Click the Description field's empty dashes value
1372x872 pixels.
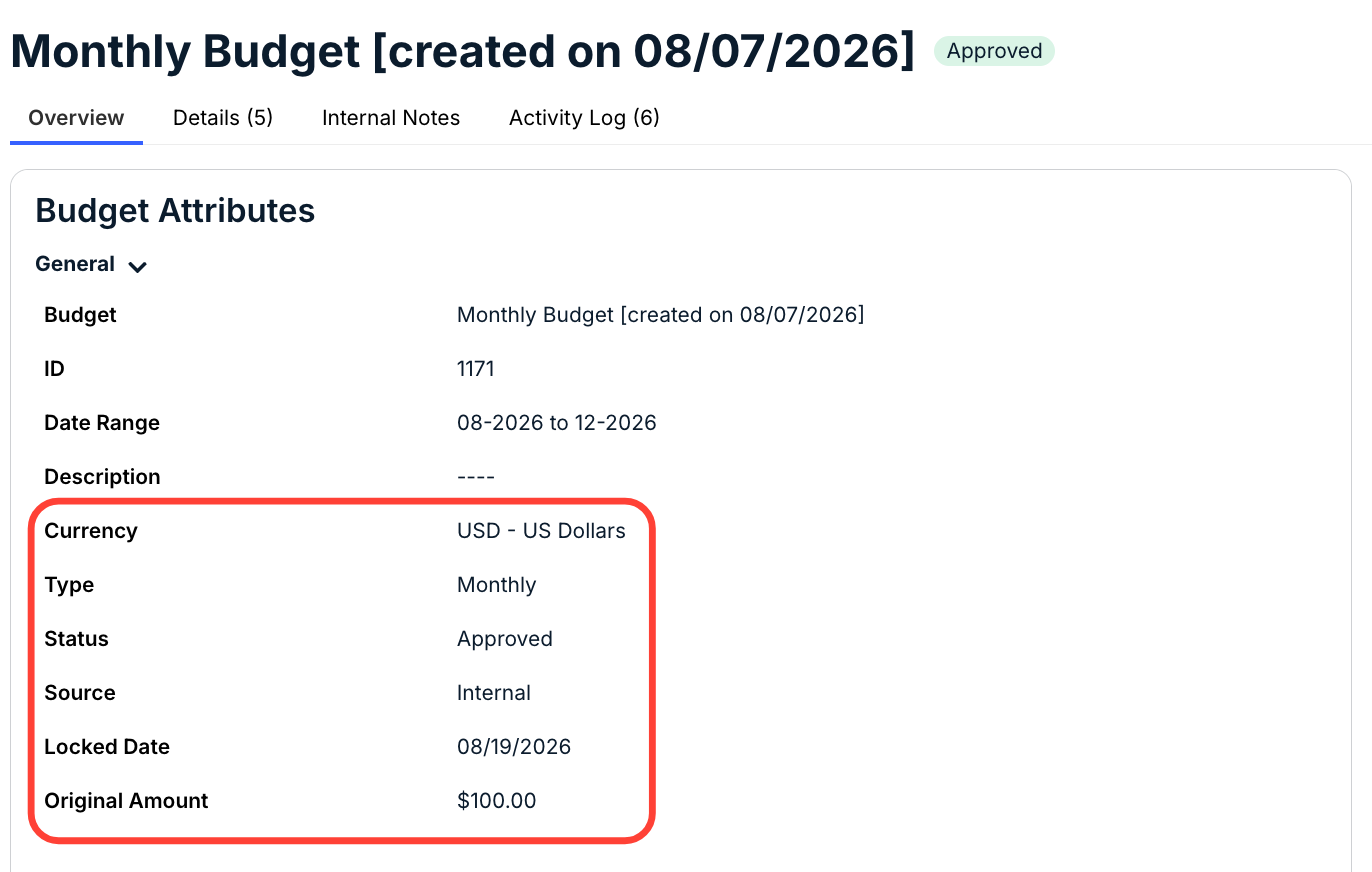coord(476,477)
